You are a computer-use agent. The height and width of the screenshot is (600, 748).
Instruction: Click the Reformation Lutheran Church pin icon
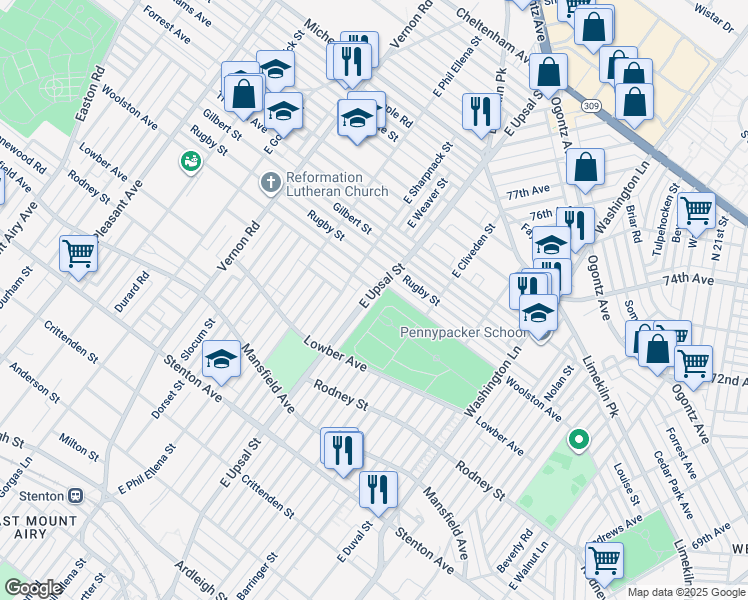[270, 184]
